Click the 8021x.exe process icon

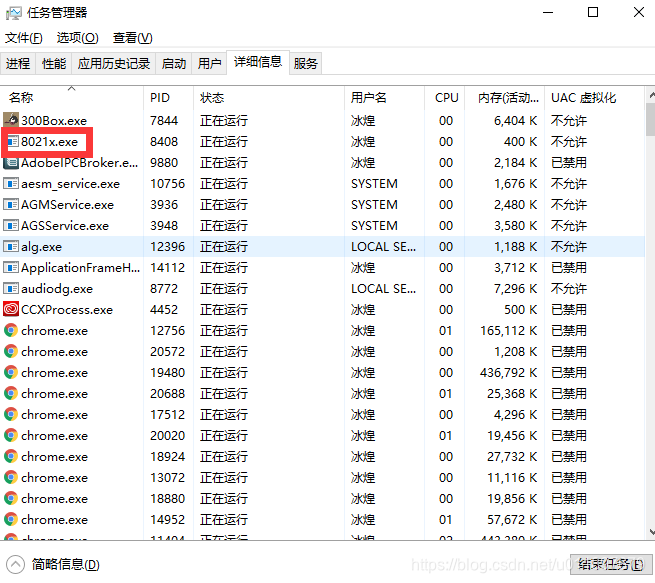point(13,142)
